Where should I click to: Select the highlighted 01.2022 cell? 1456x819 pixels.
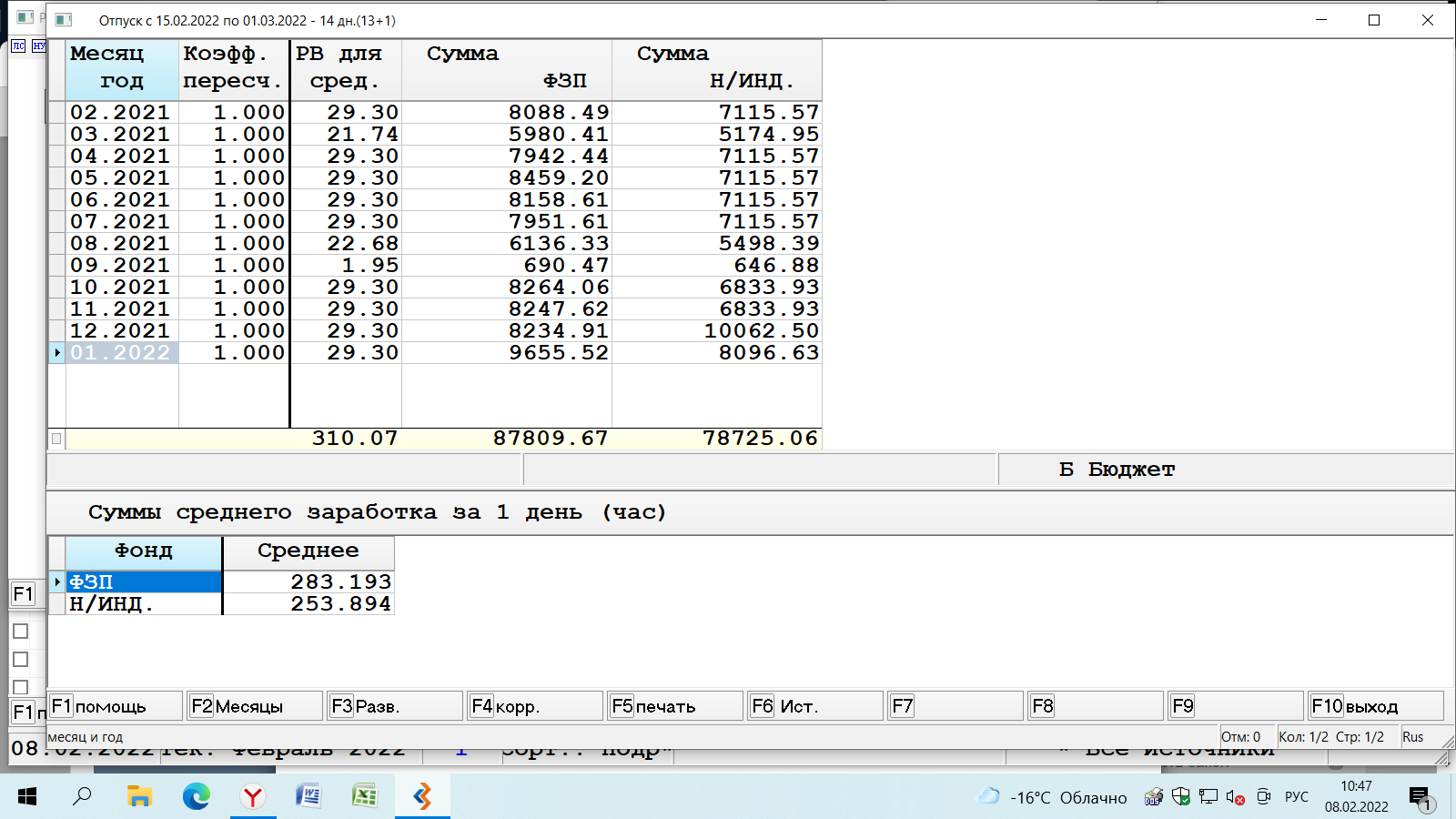click(120, 352)
